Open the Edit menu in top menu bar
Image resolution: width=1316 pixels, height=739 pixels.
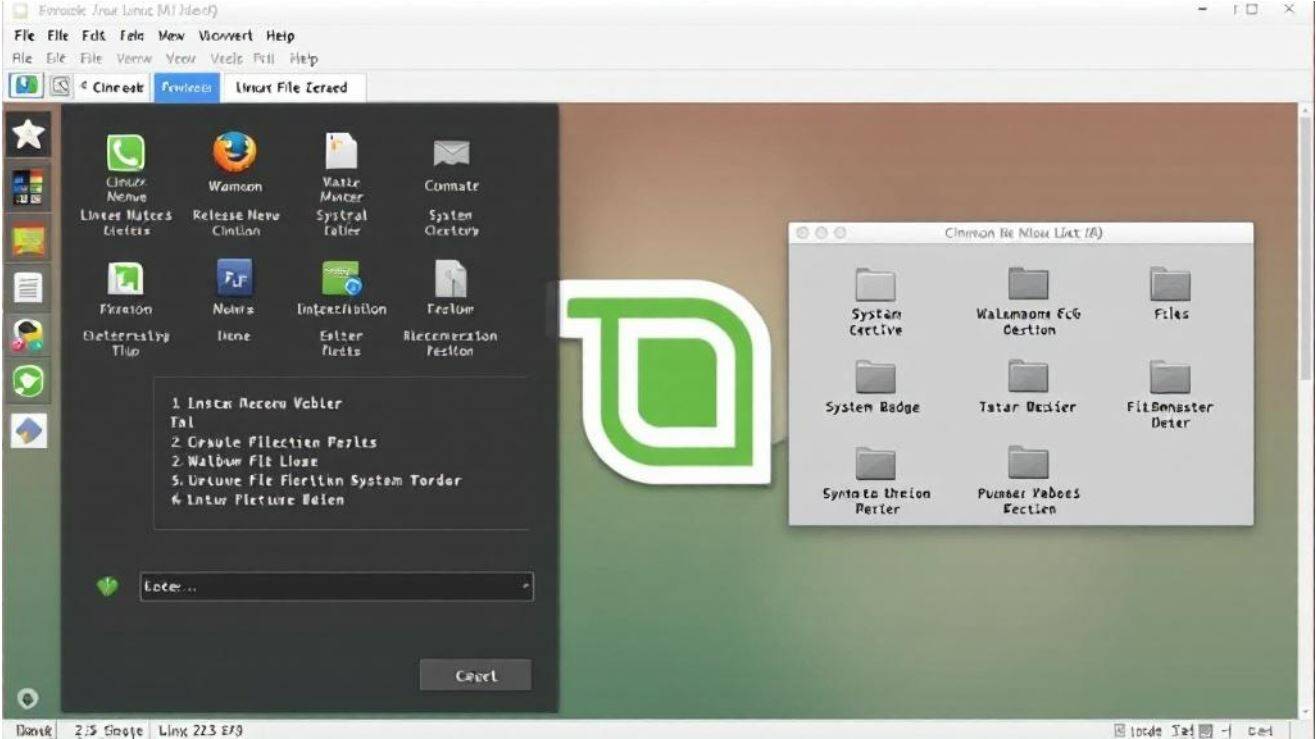[93, 36]
